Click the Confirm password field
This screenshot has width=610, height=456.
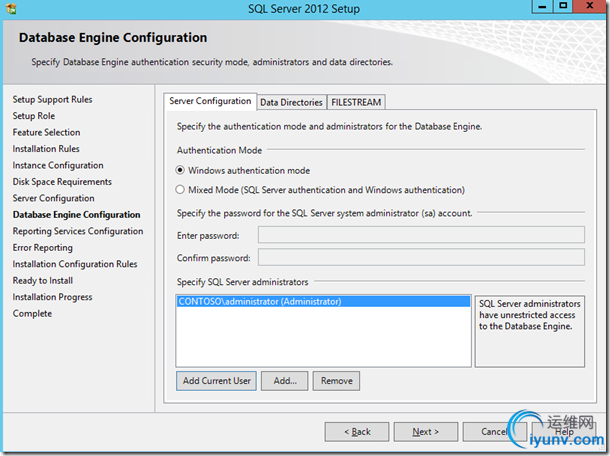tap(421, 257)
